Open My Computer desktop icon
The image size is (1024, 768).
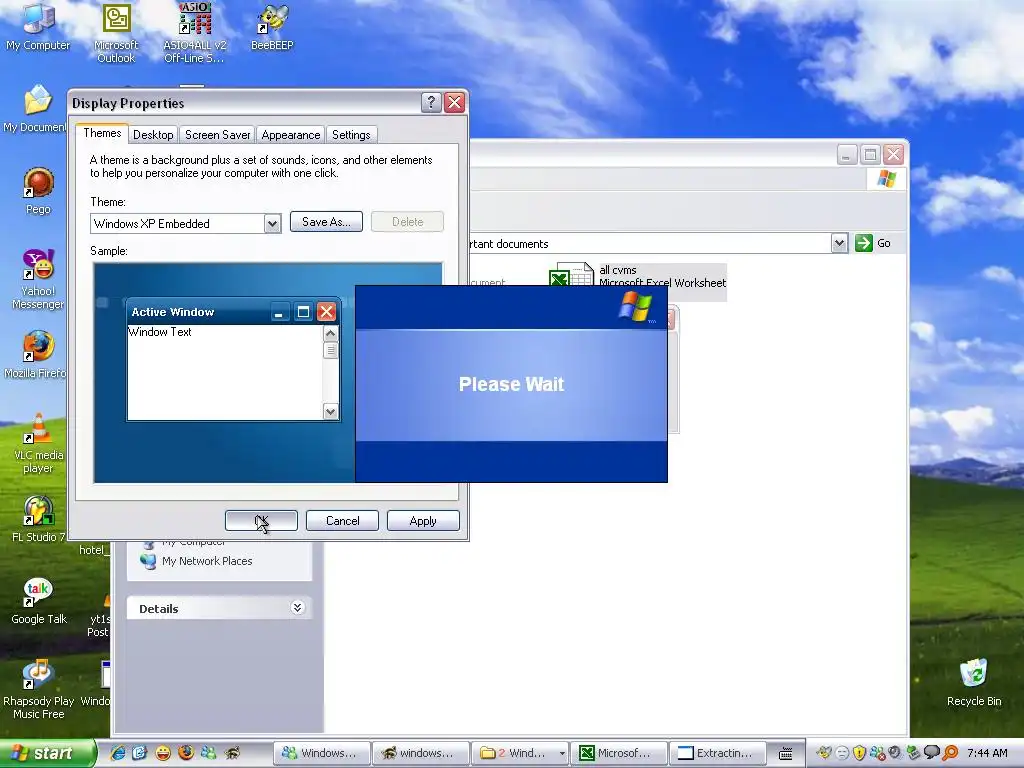click(x=38, y=26)
